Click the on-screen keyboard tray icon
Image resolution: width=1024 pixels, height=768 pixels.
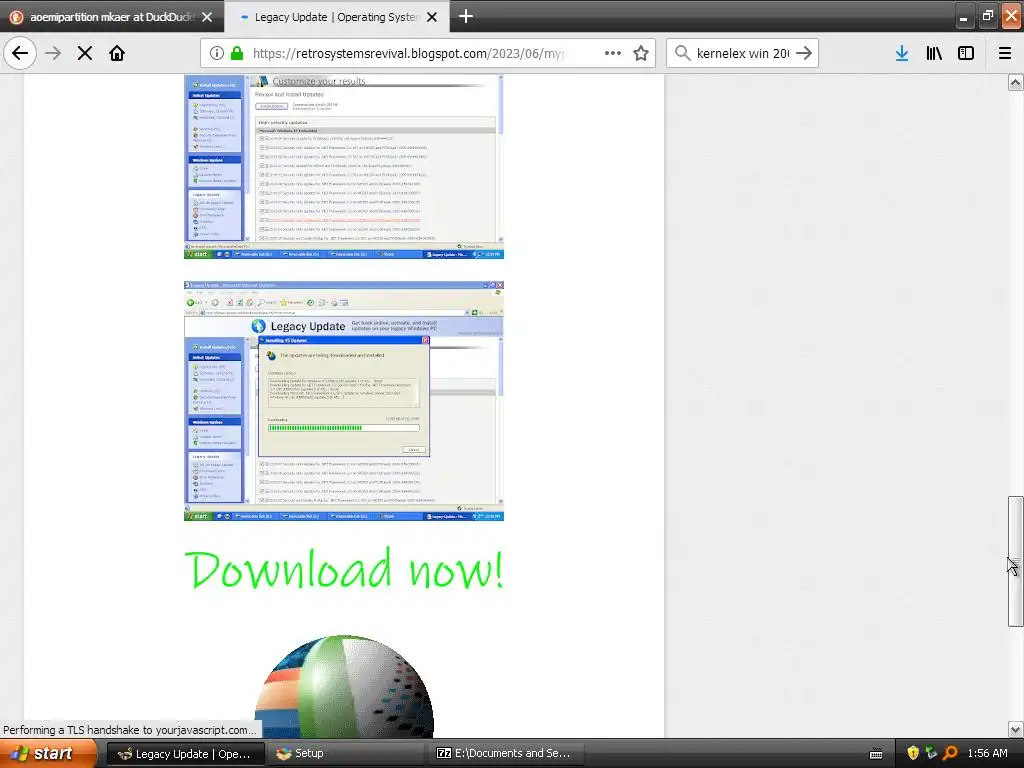click(x=876, y=754)
